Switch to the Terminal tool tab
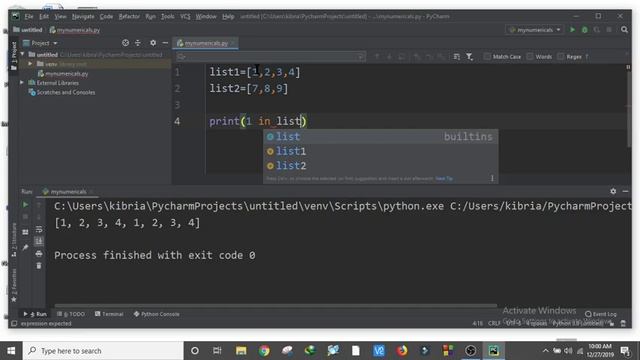 [109, 314]
